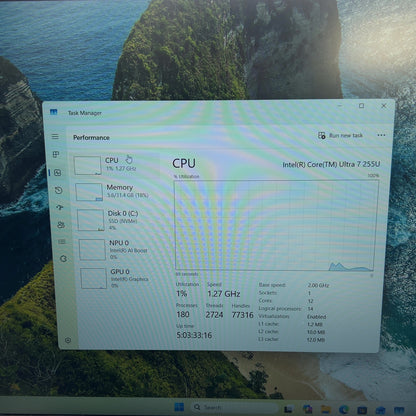Click the Logical processors value 14
The image size is (416, 416).
310,309
